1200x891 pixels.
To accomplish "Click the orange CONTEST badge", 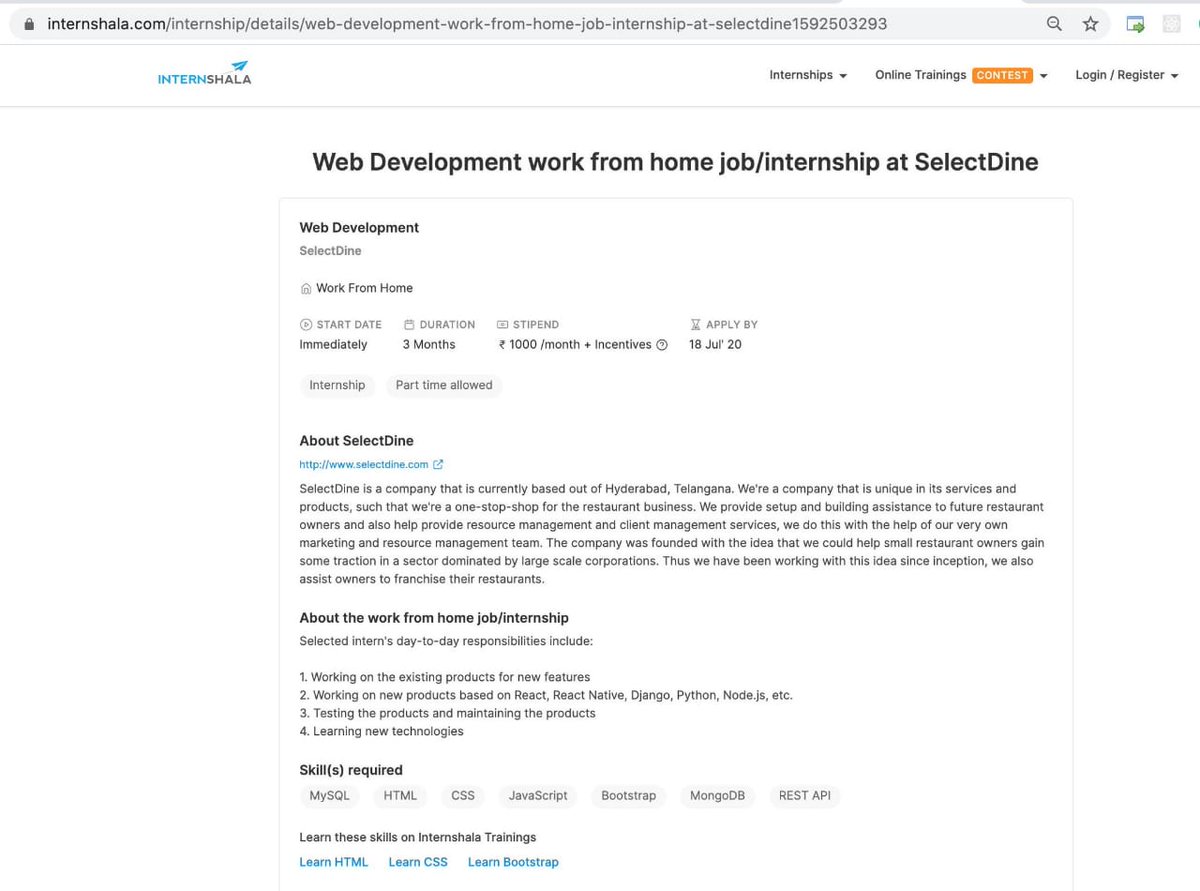I will (1002, 75).
